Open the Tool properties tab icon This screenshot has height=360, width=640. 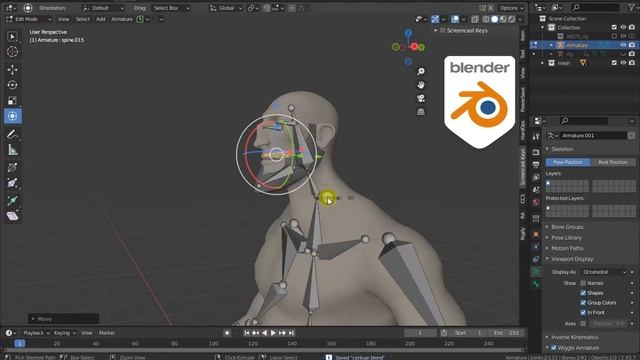536,137
